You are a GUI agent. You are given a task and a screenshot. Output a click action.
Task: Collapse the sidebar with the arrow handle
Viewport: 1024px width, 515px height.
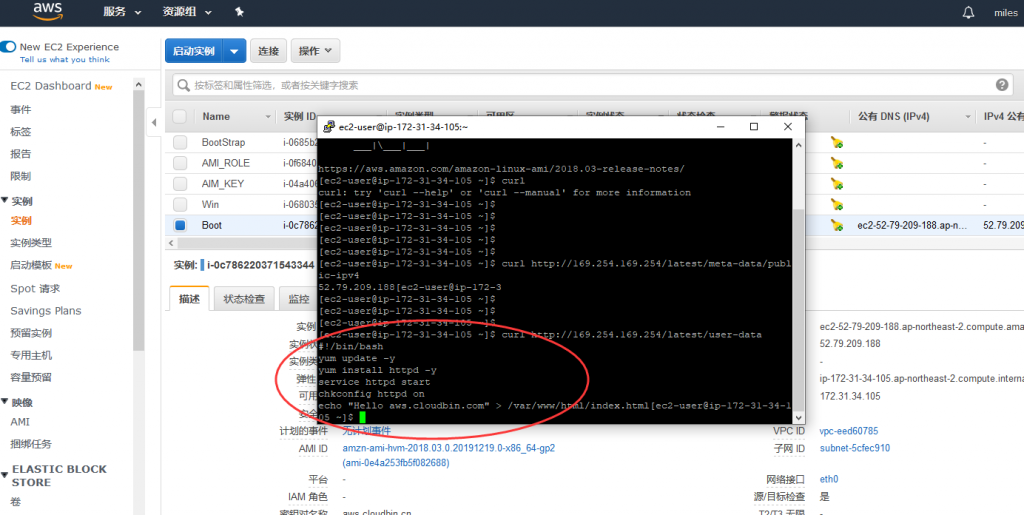point(154,123)
